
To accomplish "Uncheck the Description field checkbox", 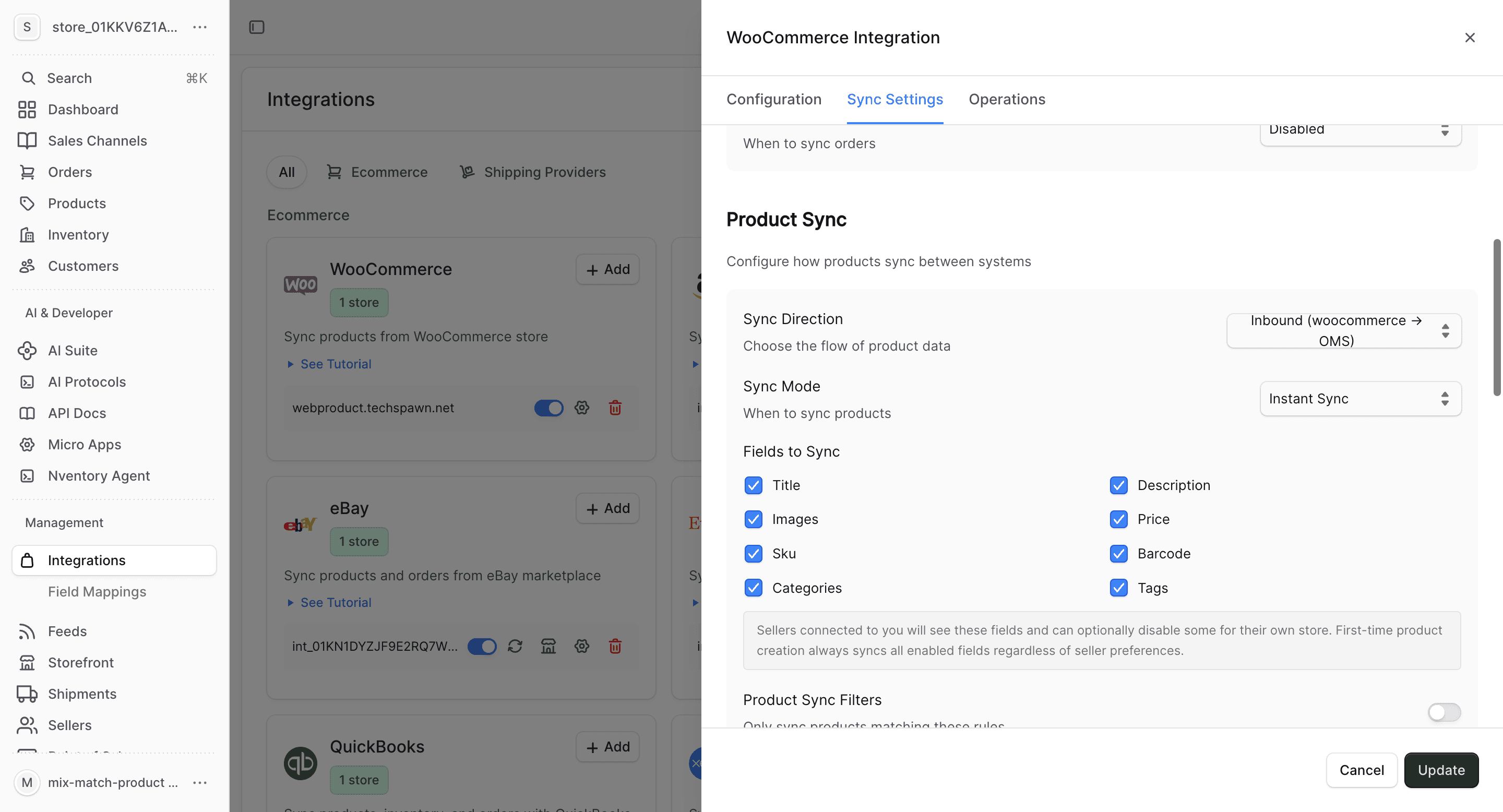I will [x=1118, y=485].
